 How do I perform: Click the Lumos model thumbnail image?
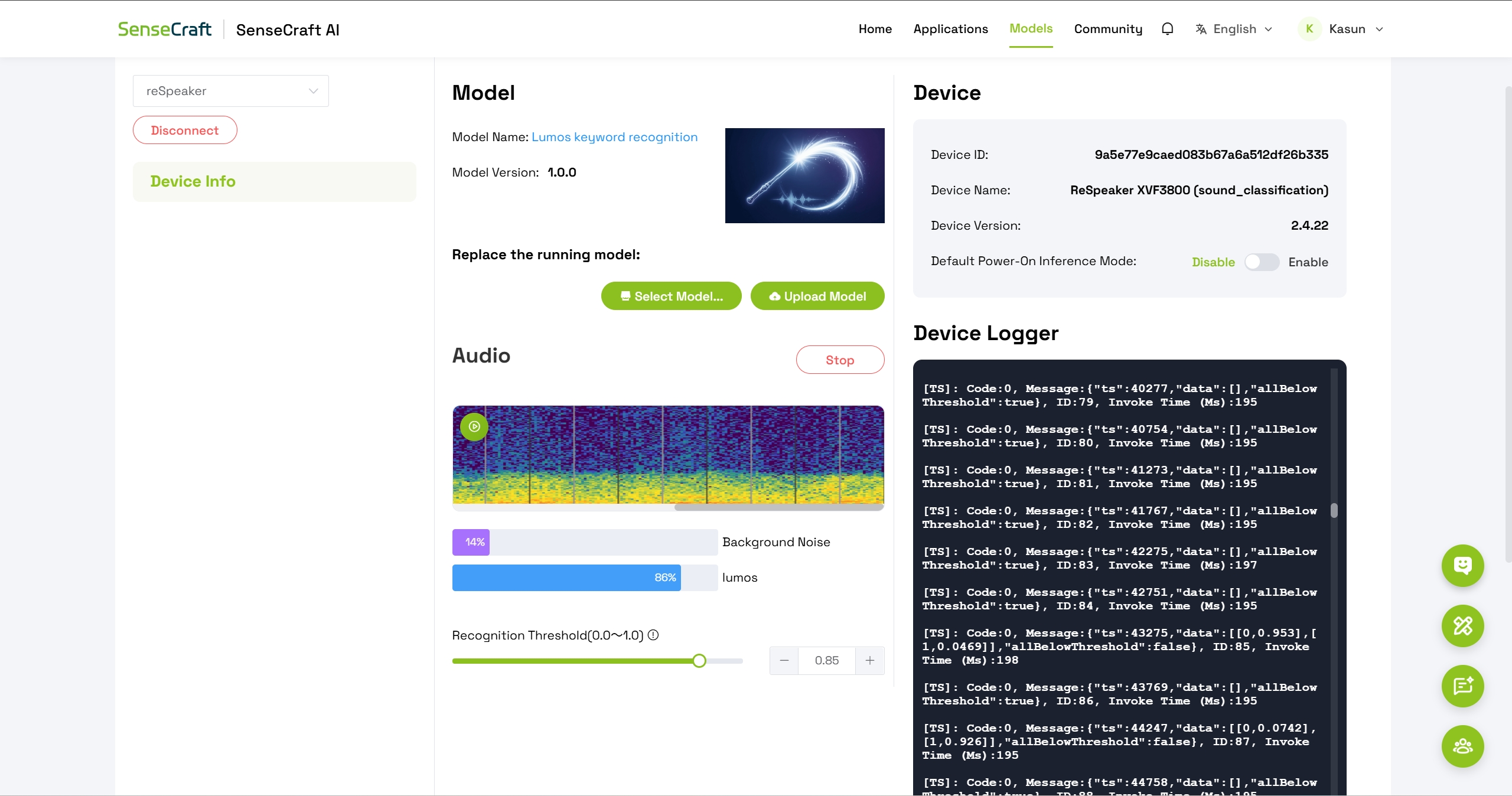point(804,175)
